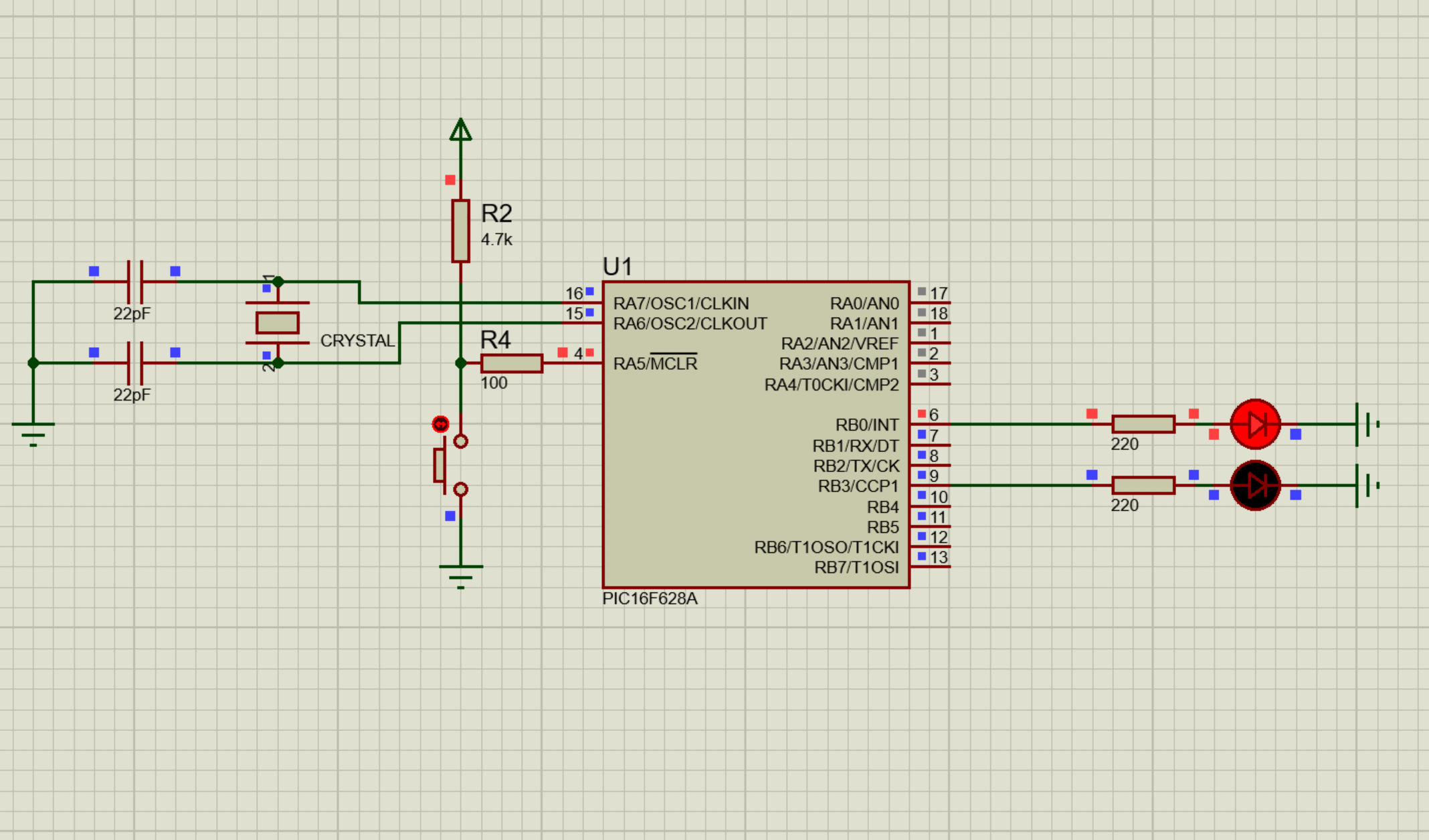
Task: Click the PIC16F628A part name label
Action: (650, 599)
